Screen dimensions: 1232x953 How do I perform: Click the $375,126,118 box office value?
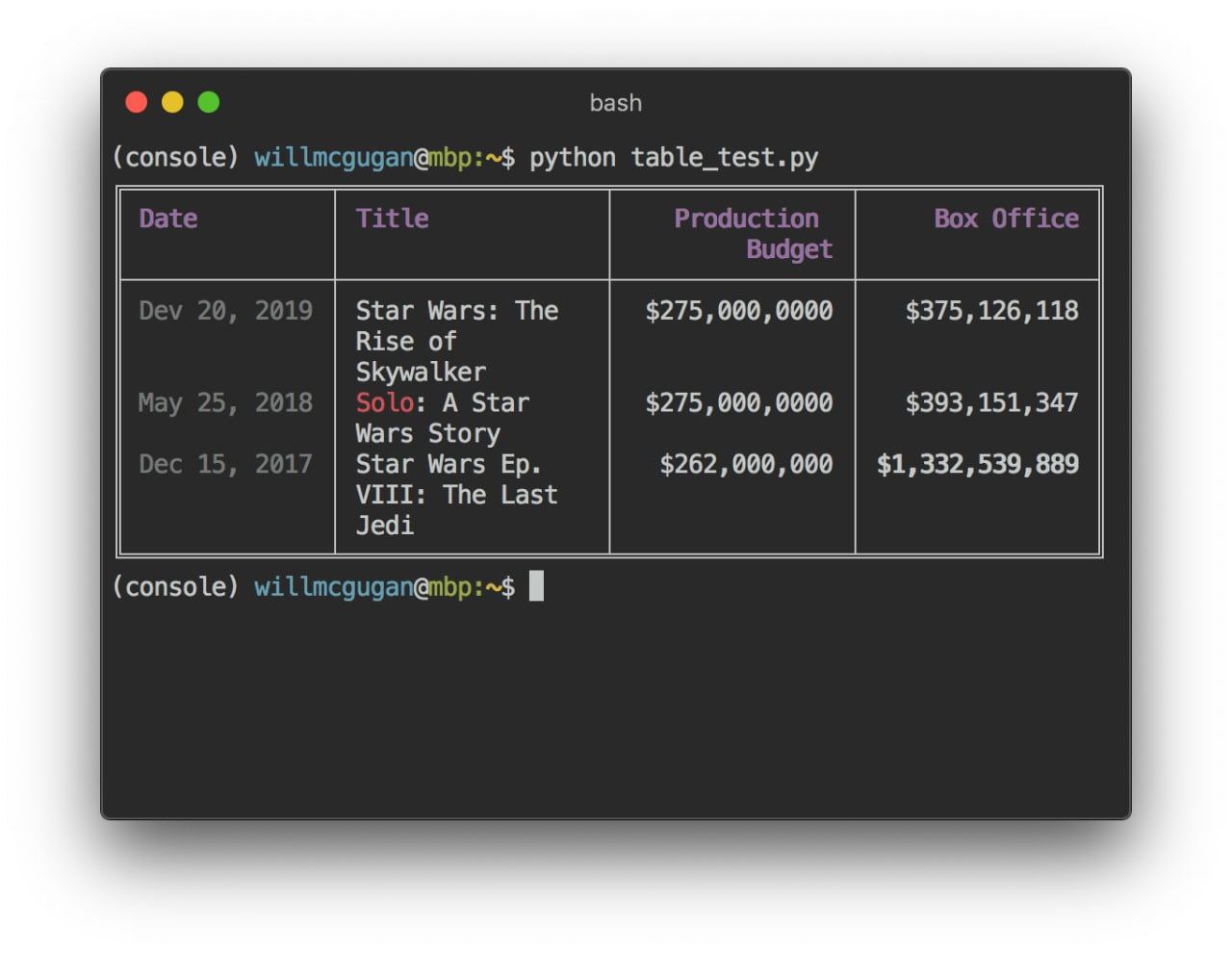click(991, 311)
